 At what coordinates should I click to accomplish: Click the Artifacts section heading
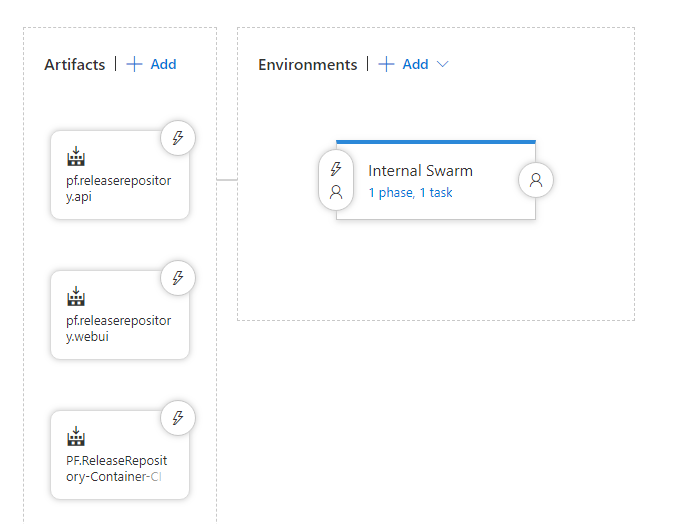[x=74, y=64]
